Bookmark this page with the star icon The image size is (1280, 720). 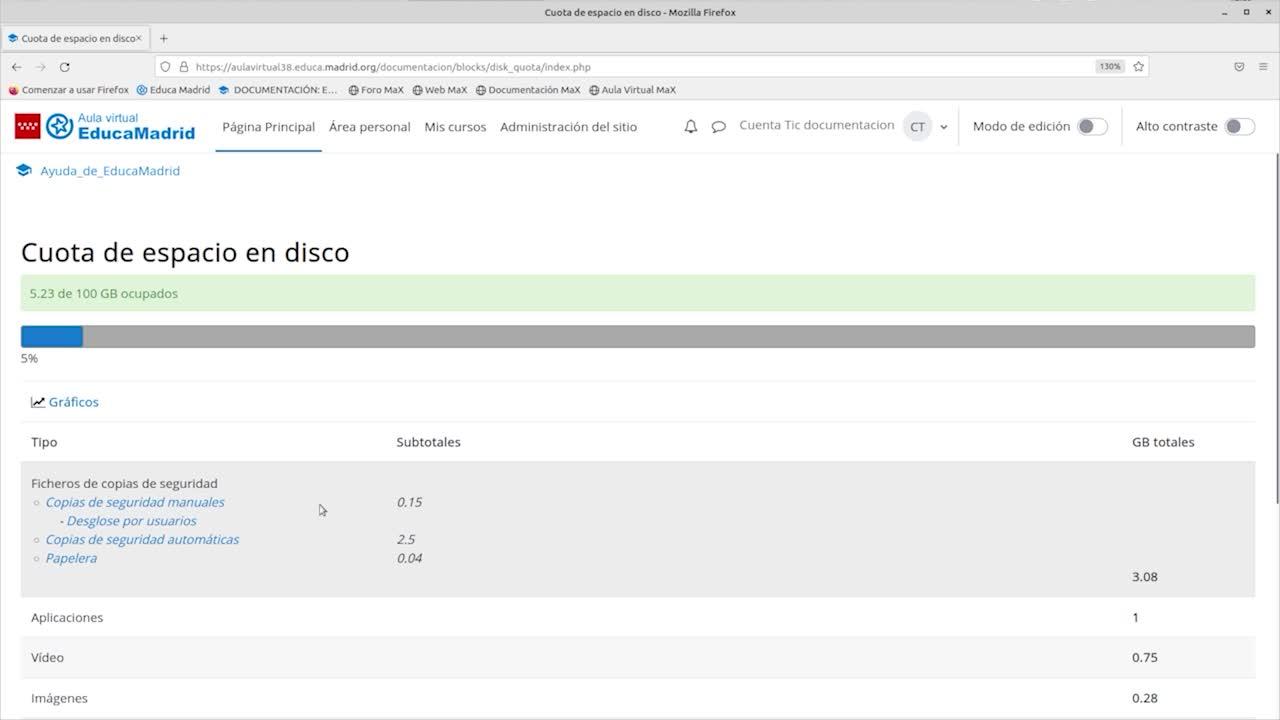coord(1138,67)
